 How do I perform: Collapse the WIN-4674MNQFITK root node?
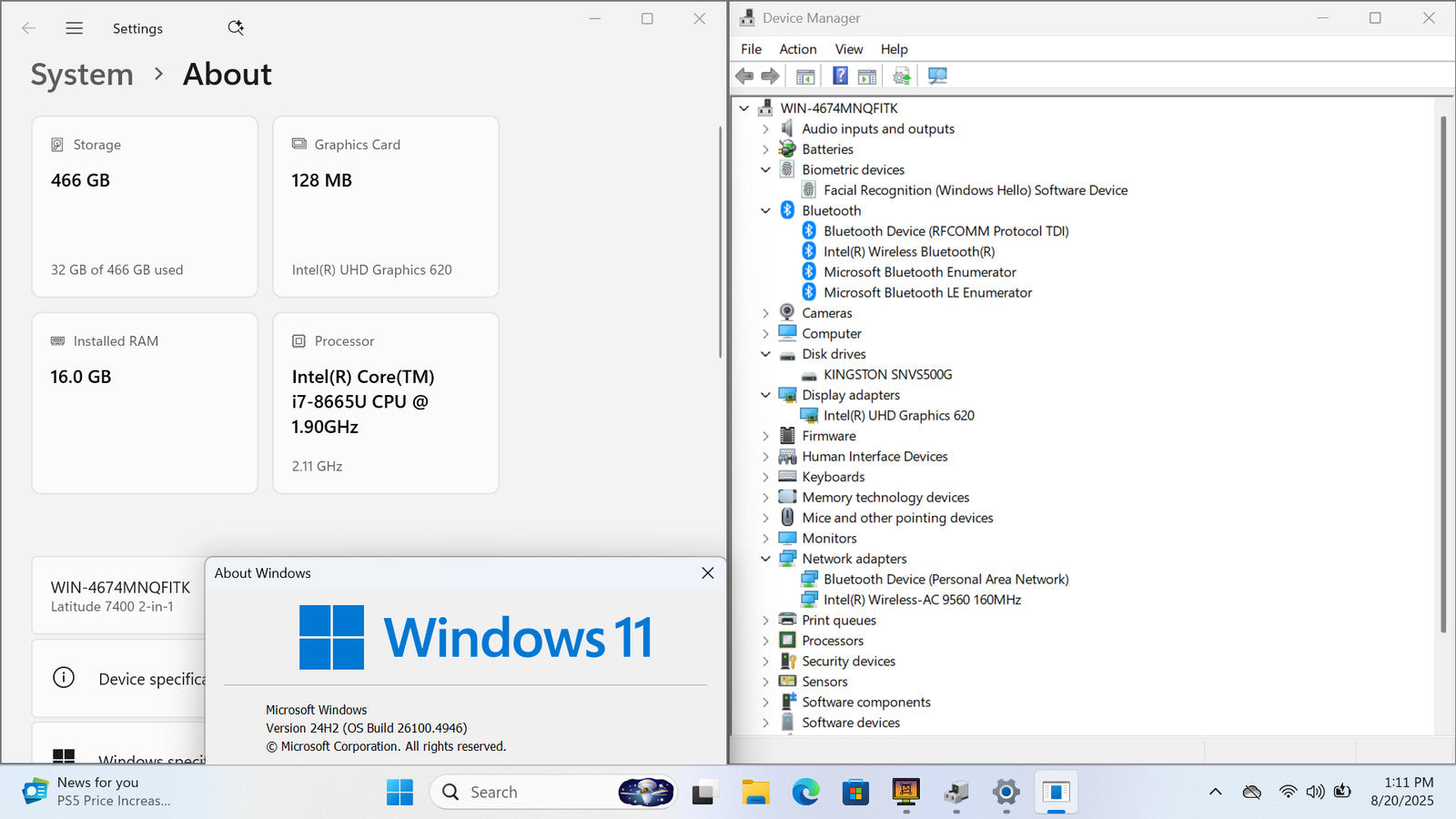(x=744, y=108)
